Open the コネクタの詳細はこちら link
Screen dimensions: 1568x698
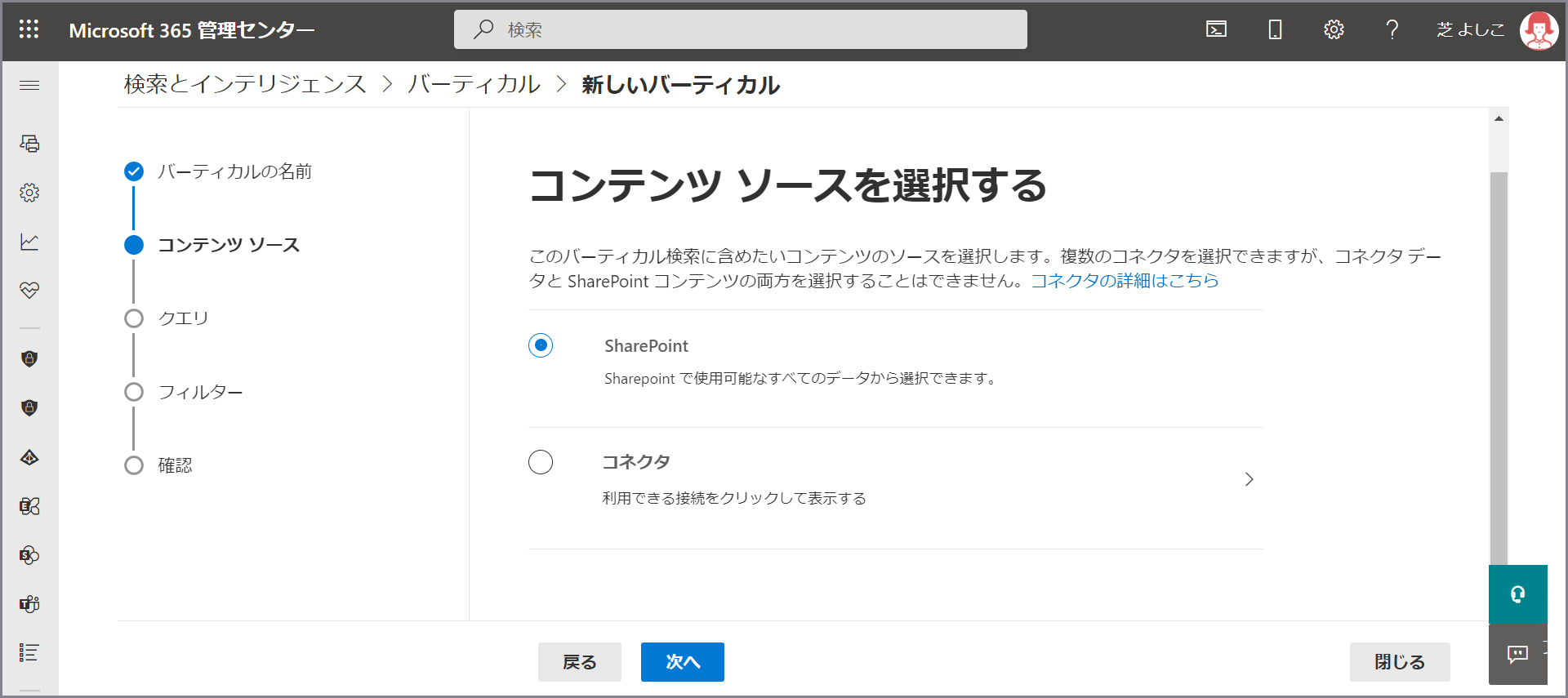click(1125, 281)
